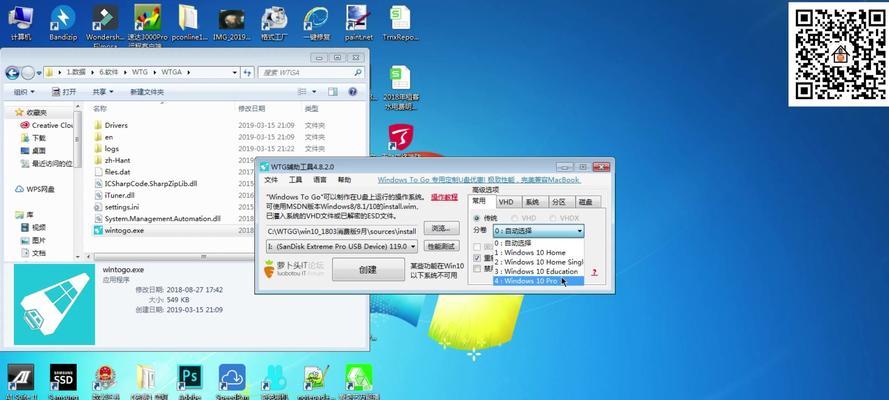Click 打开 in Explorer toolbar
The image size is (889, 400).
tap(64, 92)
